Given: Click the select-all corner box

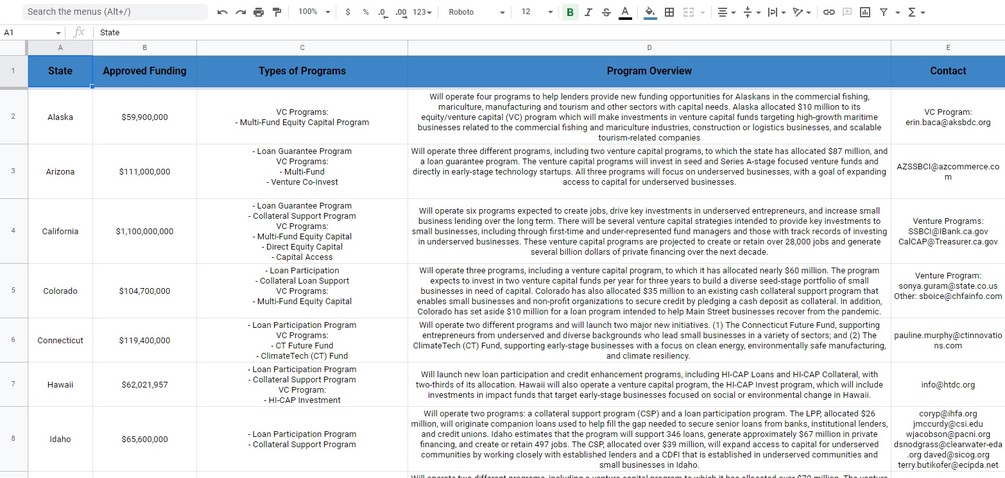Looking at the screenshot, I should point(13,48).
